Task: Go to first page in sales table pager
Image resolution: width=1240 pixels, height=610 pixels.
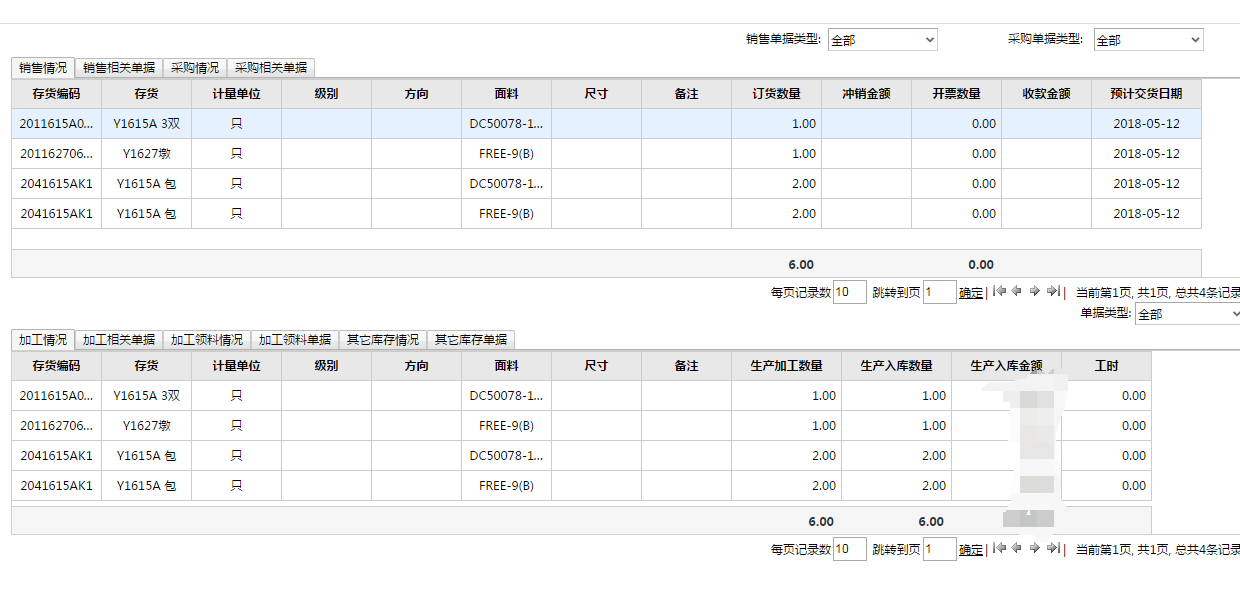Action: point(999,292)
